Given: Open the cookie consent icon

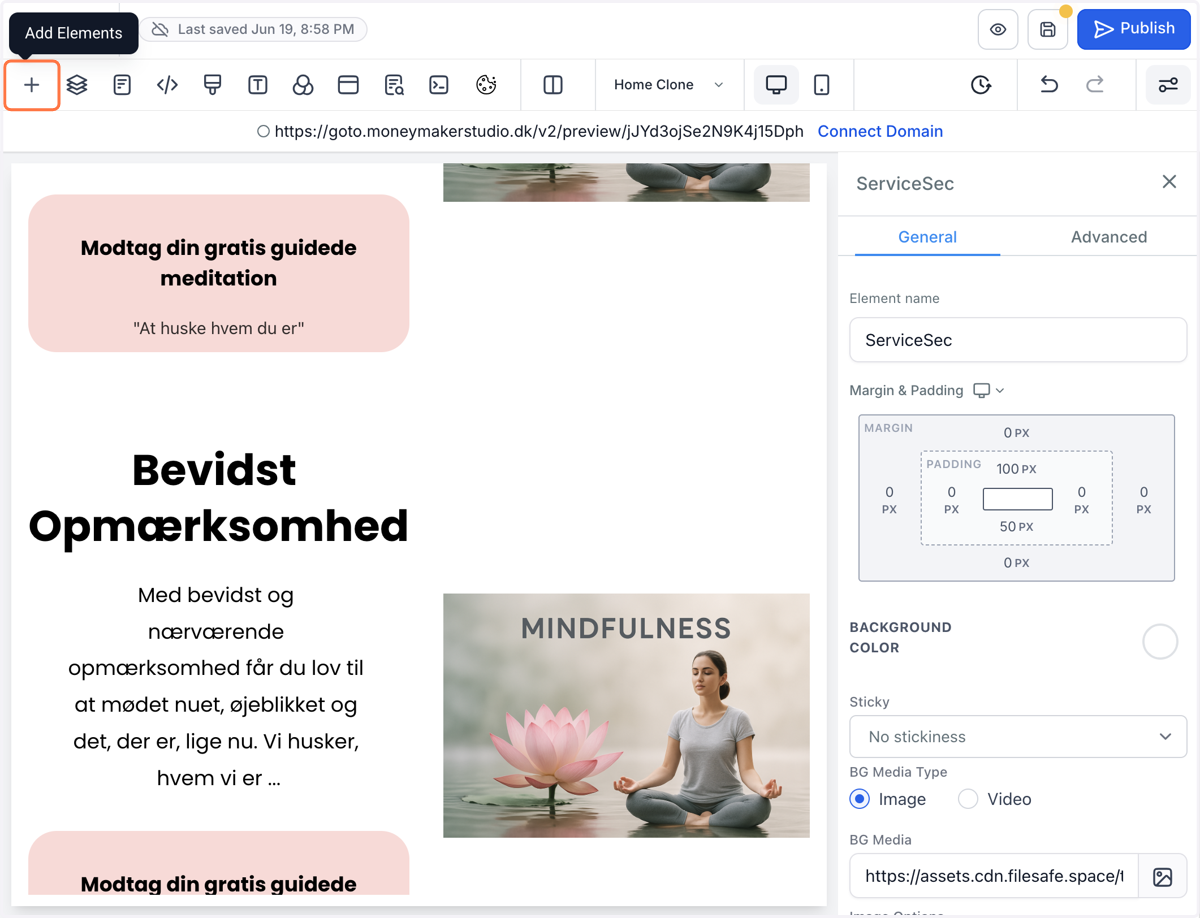Looking at the screenshot, I should pos(486,85).
